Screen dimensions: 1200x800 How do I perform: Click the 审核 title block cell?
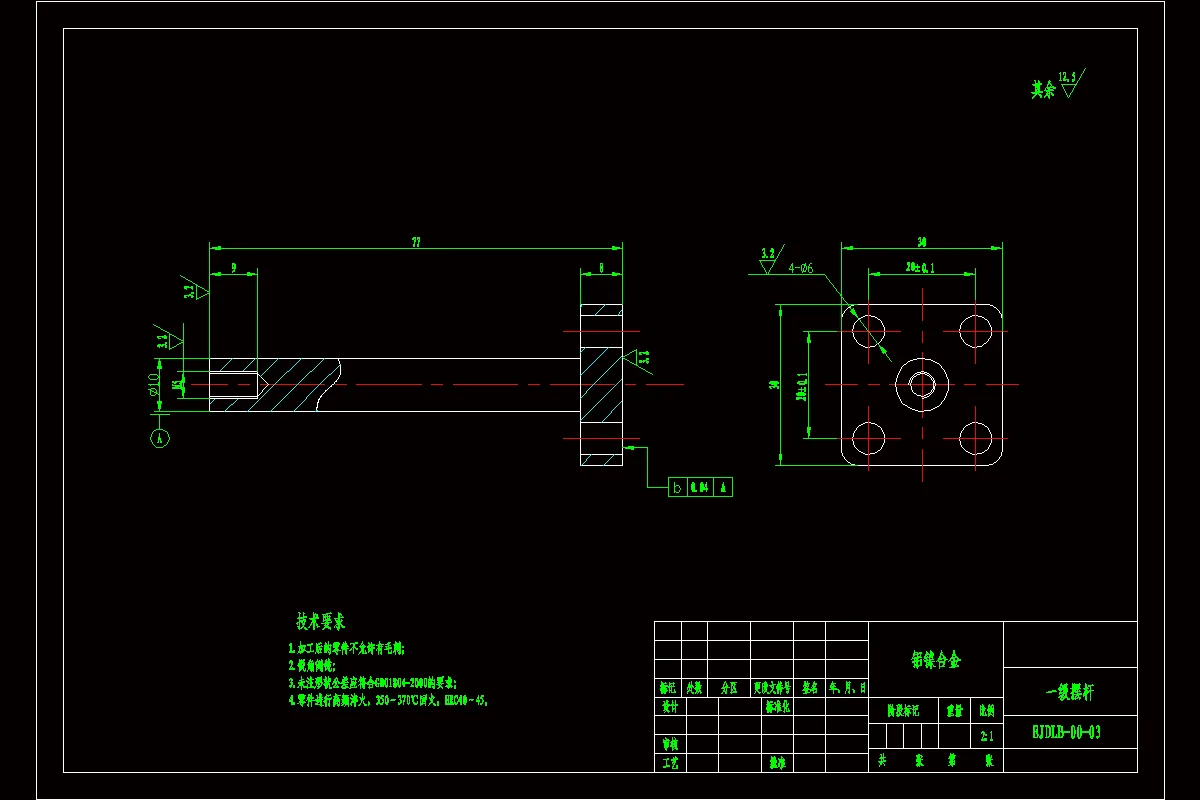668,744
